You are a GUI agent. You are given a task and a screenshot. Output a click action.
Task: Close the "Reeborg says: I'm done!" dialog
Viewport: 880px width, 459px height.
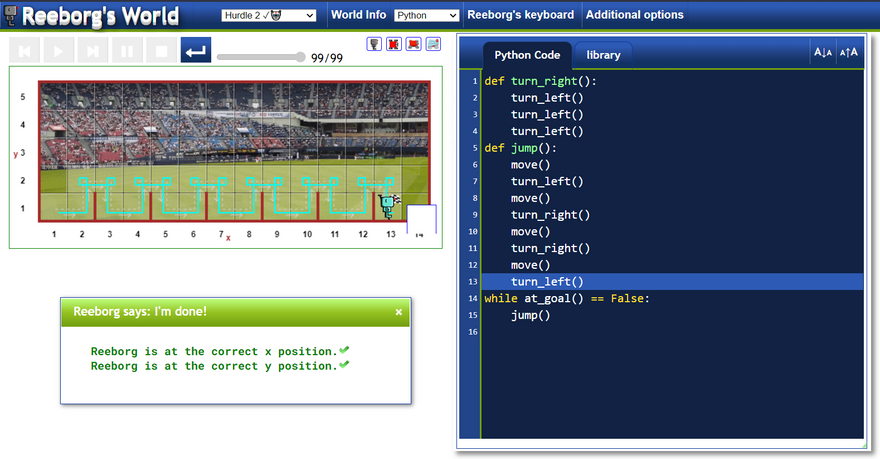(398, 312)
